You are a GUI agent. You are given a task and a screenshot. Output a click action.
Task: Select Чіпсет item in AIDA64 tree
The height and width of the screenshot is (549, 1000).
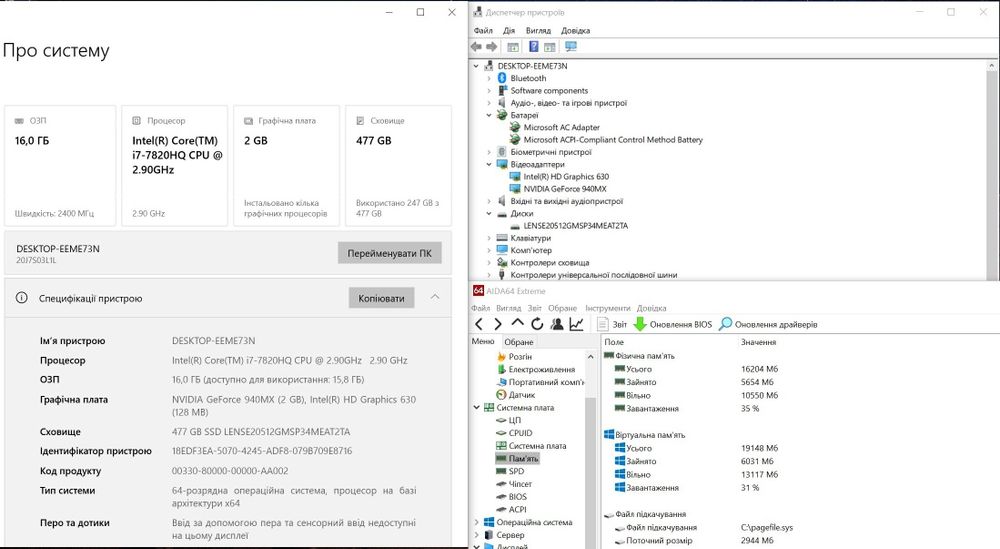pos(520,484)
